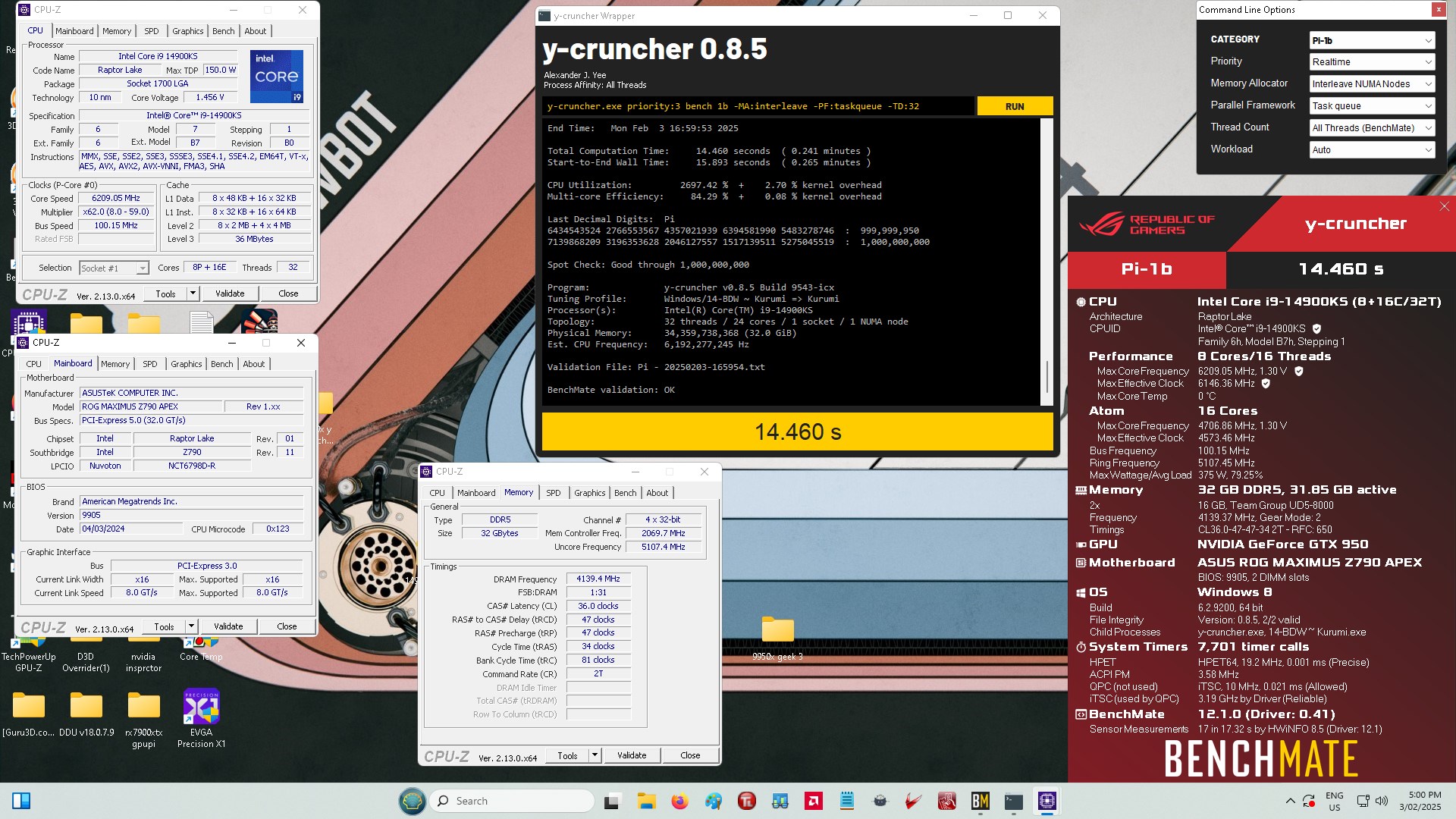1456x819 pixels.
Task: Select the 9950x geek 3 folder
Action: coord(777,639)
